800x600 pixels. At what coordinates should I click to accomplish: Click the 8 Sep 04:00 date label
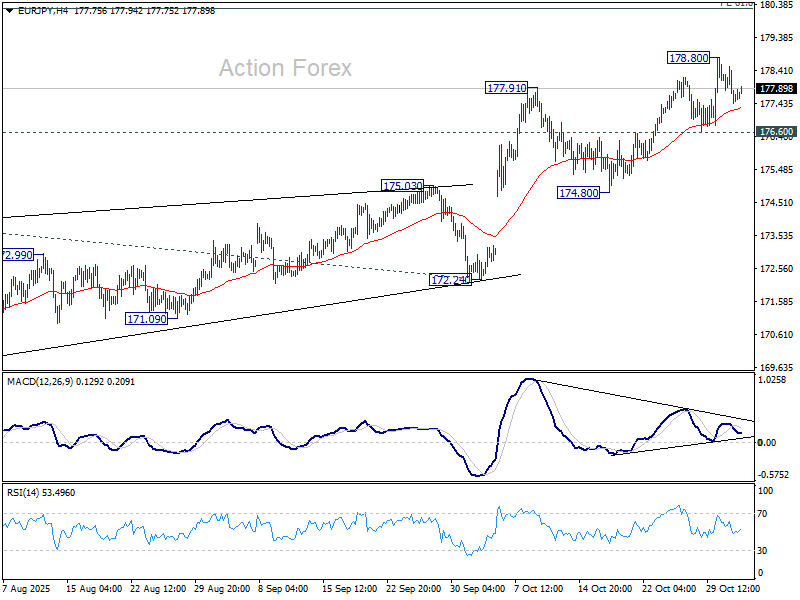pyautogui.click(x=283, y=588)
